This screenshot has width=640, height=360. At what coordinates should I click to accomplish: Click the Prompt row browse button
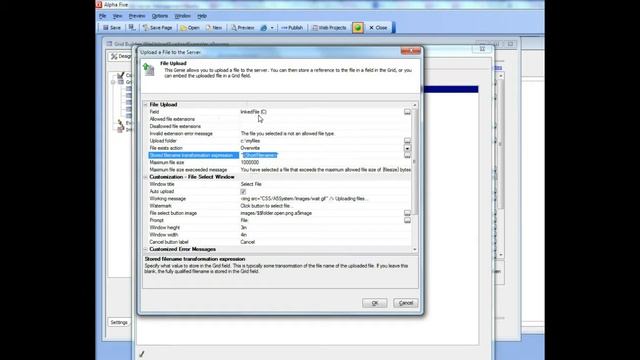click(x=407, y=220)
